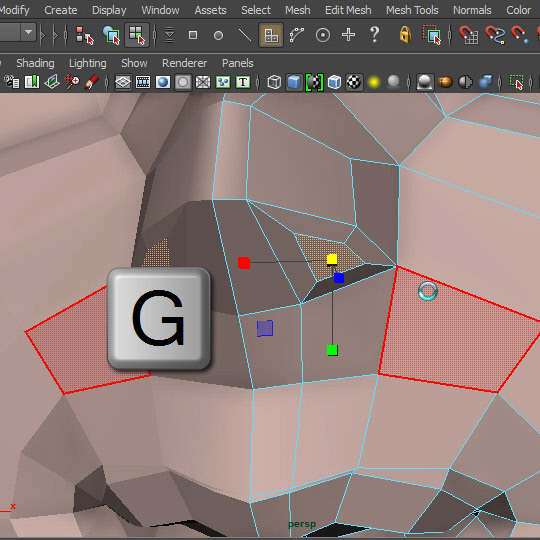540x540 pixels.
Task: Click the miscellaneous question-mark mask icon
Action: (x=374, y=35)
